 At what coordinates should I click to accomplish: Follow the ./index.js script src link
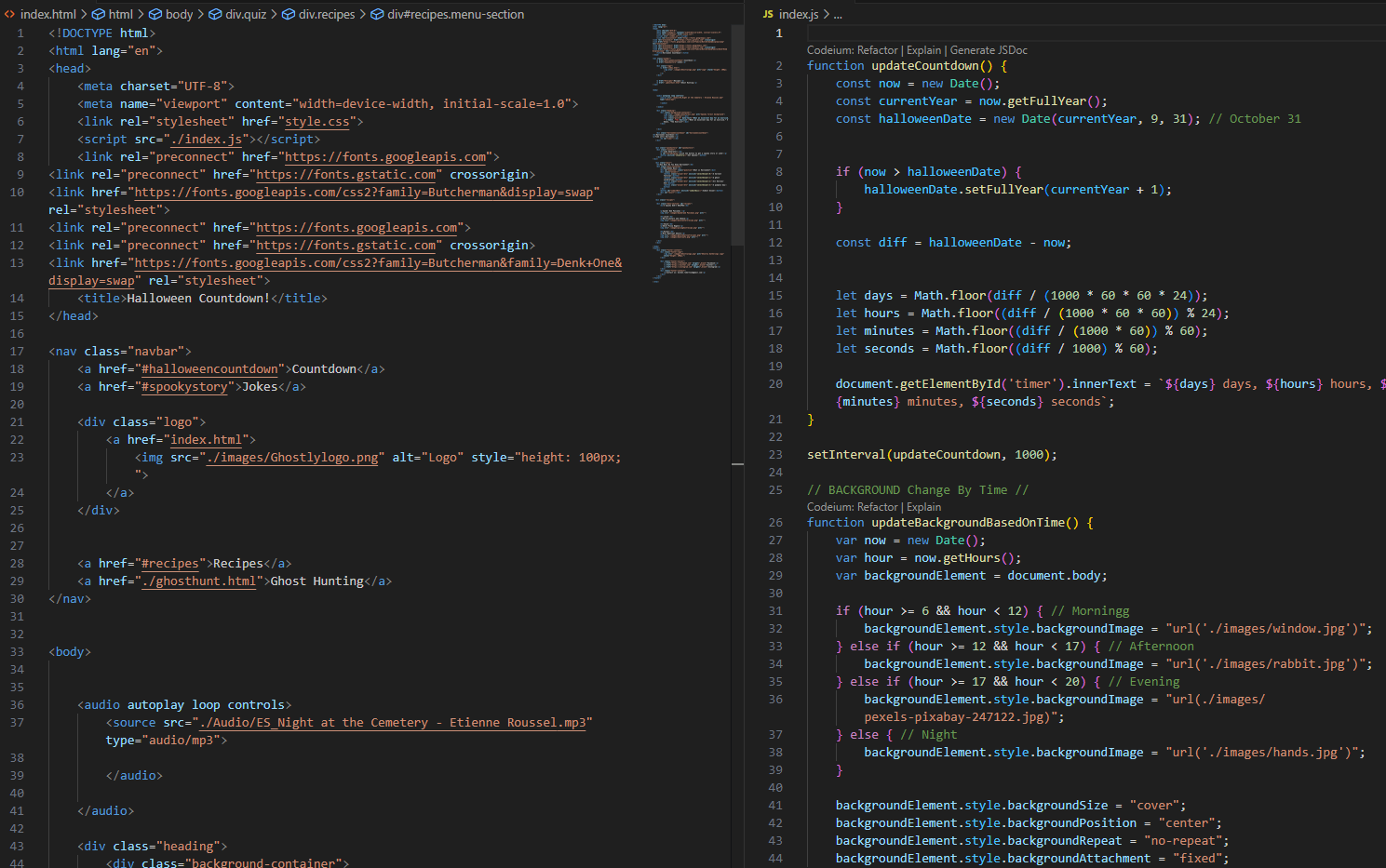pyautogui.click(x=206, y=140)
